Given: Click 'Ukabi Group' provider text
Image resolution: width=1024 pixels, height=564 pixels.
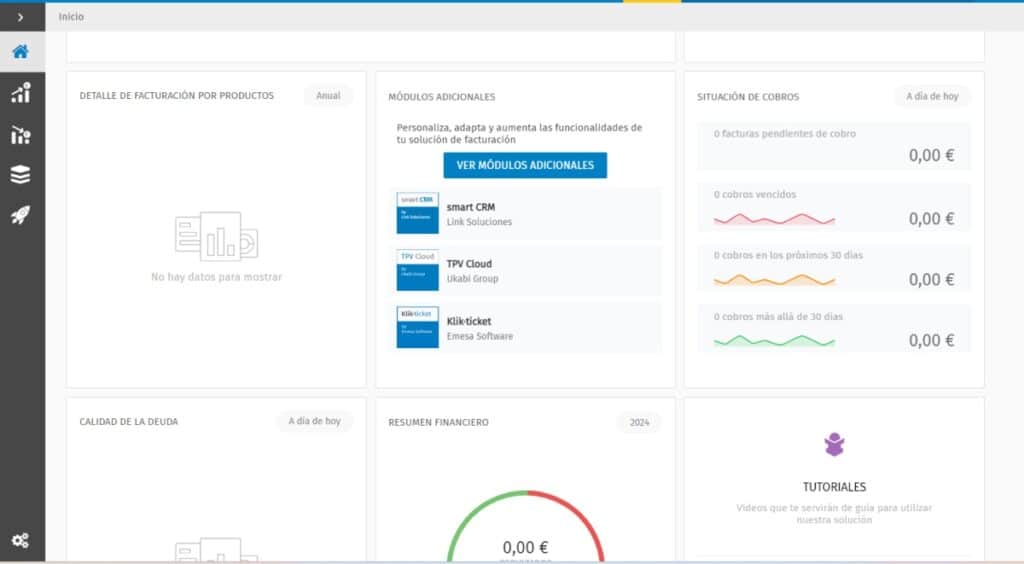Looking at the screenshot, I should pyautogui.click(x=472, y=279).
